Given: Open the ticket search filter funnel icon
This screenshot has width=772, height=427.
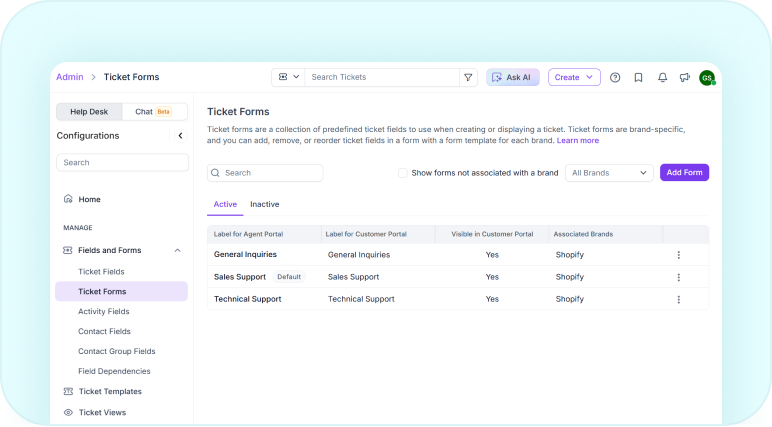Looking at the screenshot, I should 468,77.
